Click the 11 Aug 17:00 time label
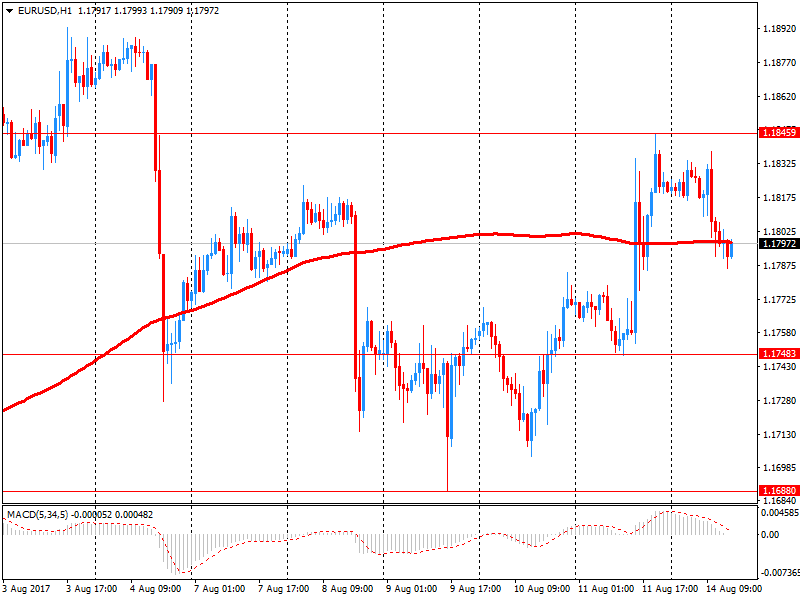Image resolution: width=800 pixels, height=600 pixels. (670, 589)
